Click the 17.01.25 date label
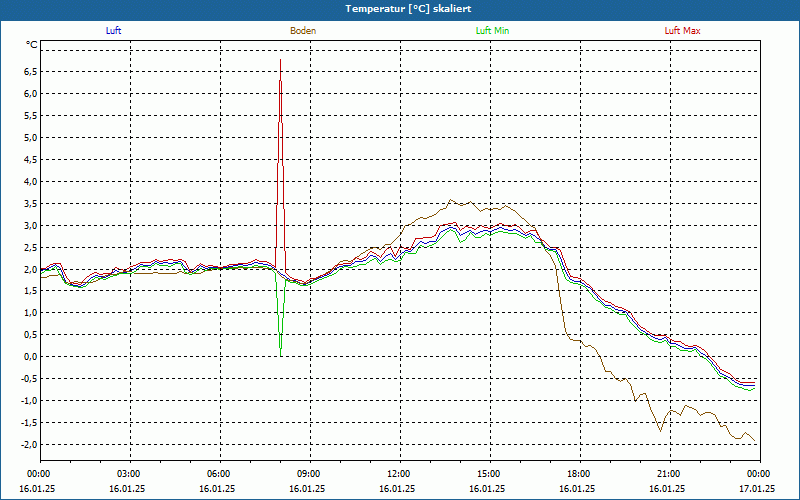Image resolution: width=800 pixels, height=500 pixels. tap(757, 488)
